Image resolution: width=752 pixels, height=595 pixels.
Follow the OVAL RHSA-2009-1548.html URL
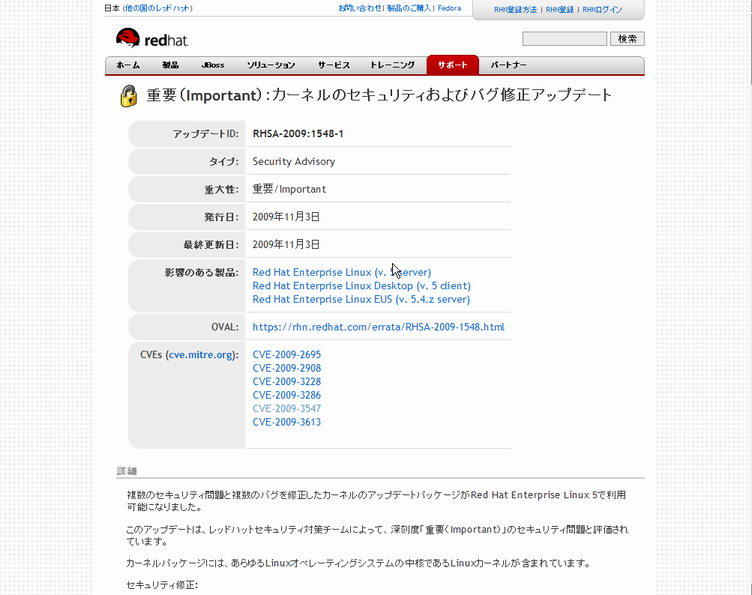[x=378, y=327]
